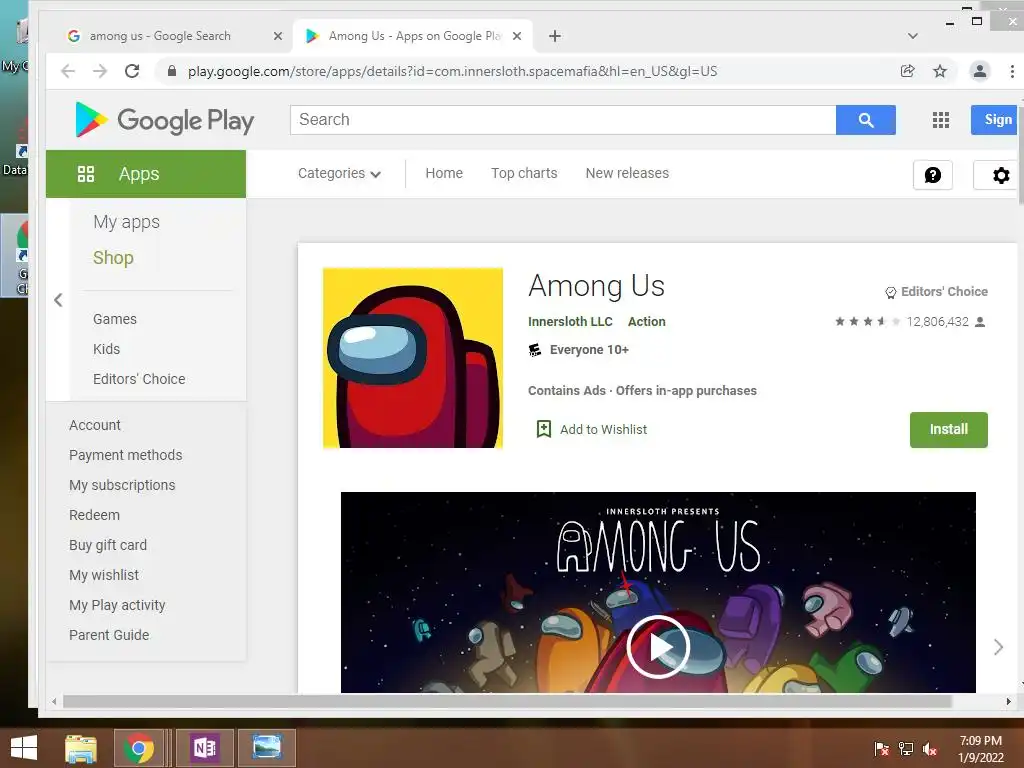1024x768 pixels.
Task: Play the Among Us trailer video
Action: coord(658,647)
